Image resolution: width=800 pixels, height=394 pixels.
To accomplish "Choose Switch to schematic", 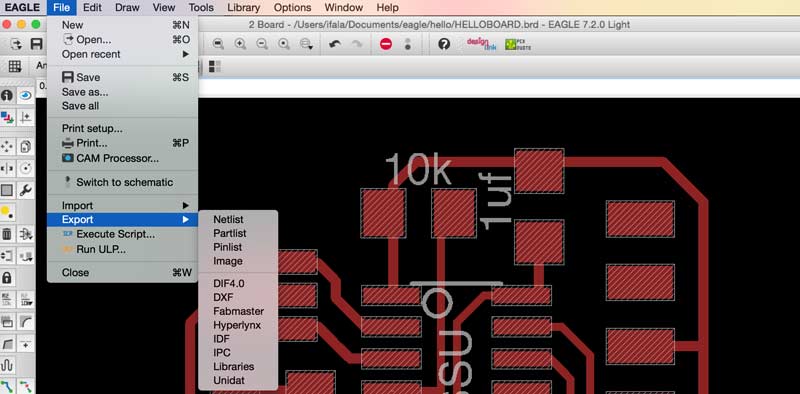I will [124, 182].
